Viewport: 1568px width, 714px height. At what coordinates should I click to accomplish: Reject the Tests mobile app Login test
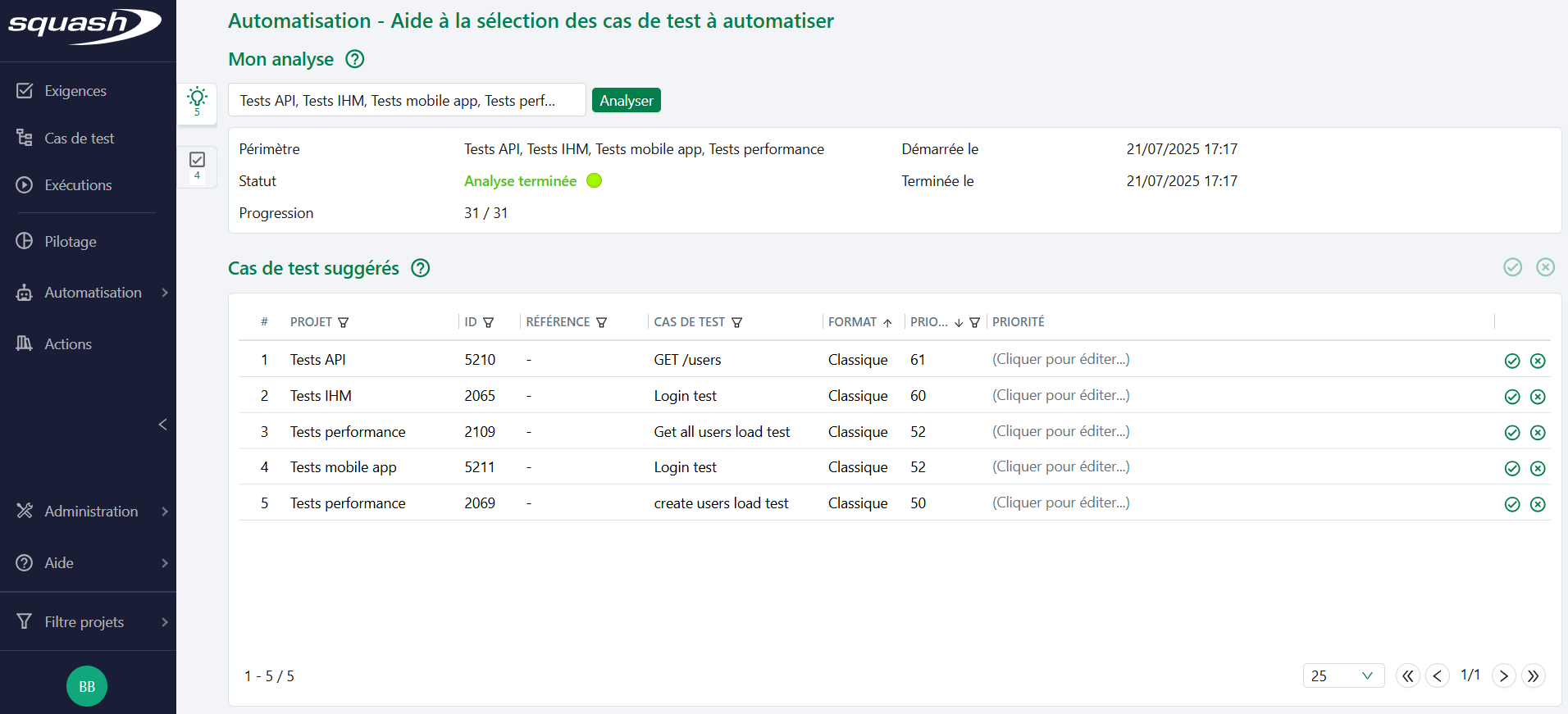coord(1538,468)
